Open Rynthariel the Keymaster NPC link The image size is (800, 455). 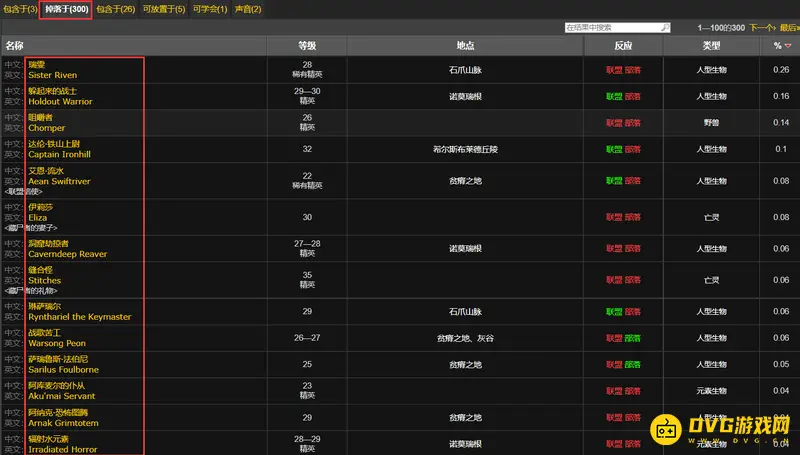(x=80, y=317)
